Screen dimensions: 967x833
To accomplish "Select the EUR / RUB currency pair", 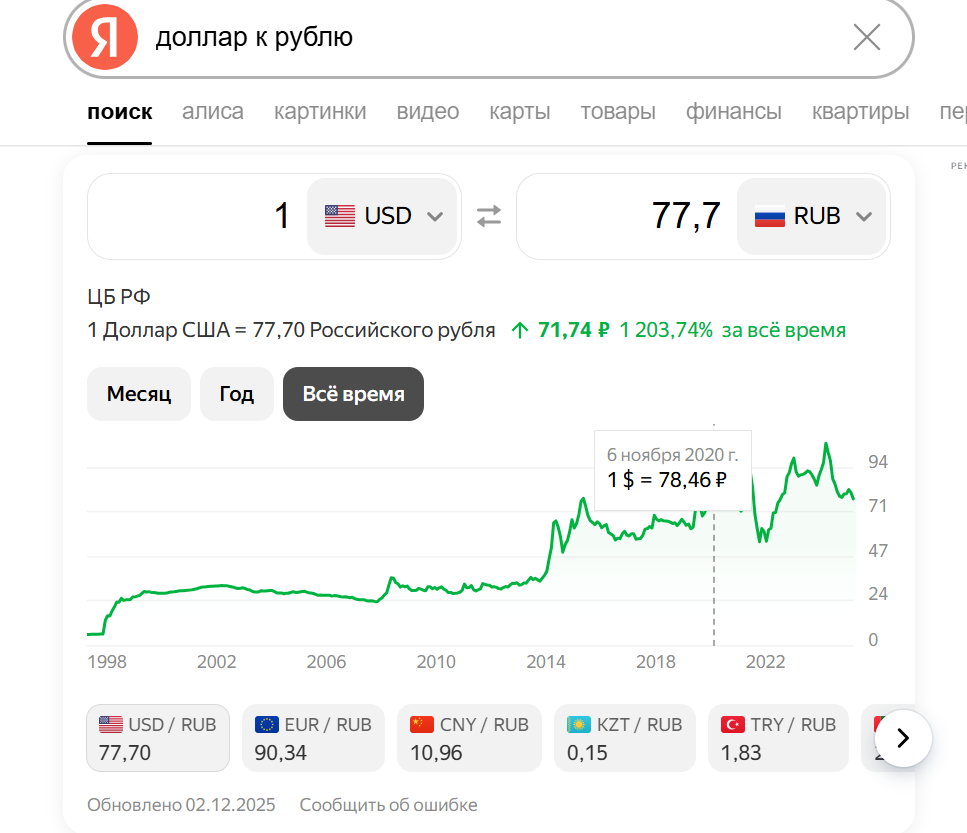I will 313,738.
